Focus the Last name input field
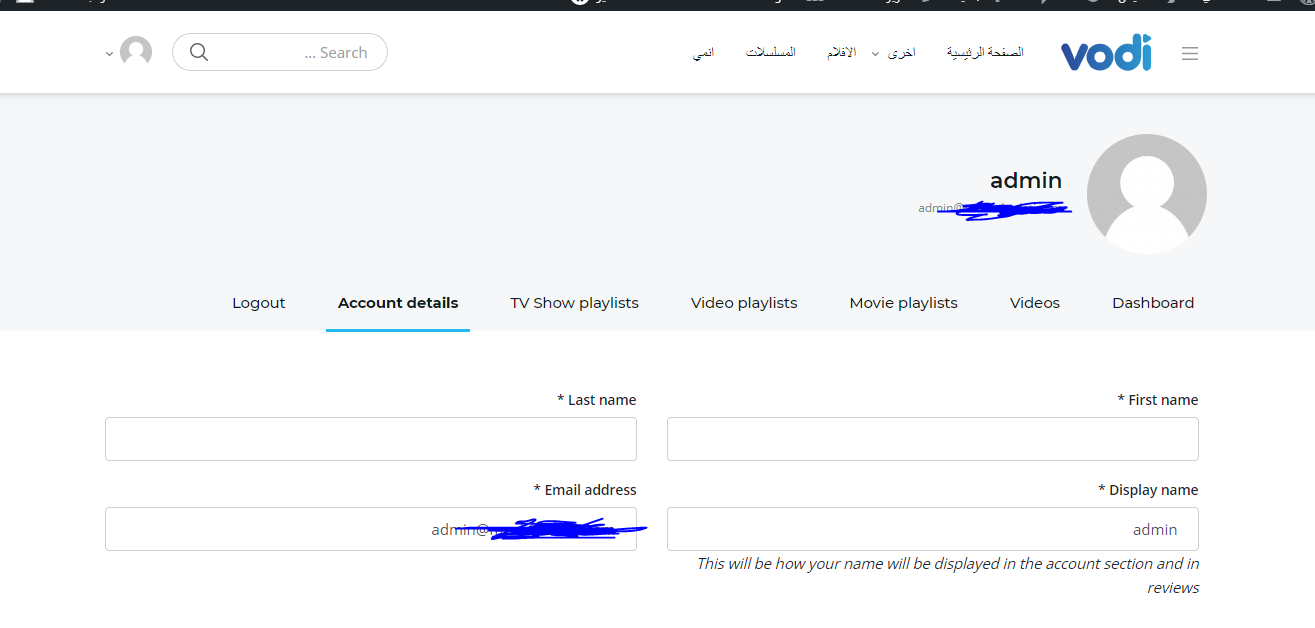The width and height of the screenshot is (1315, 628). [x=370, y=439]
